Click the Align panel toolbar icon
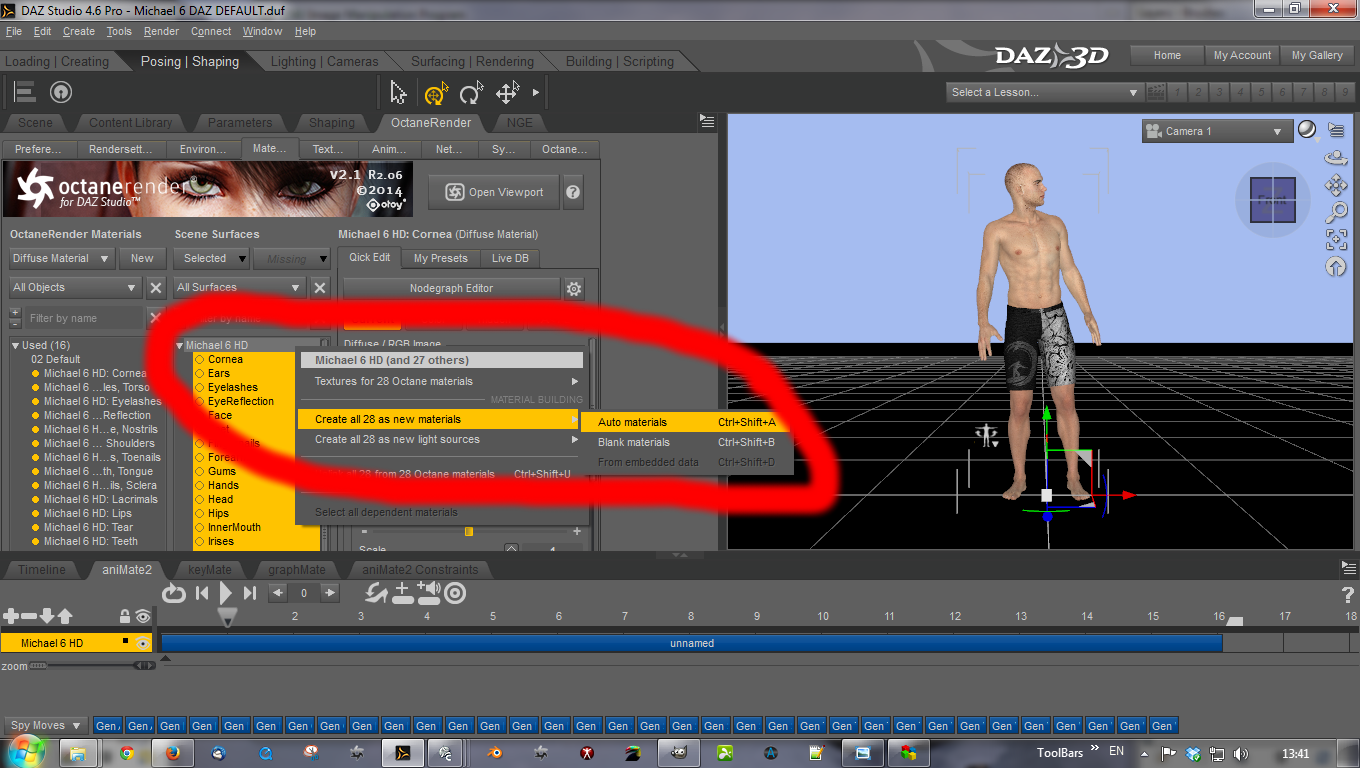The image size is (1360, 768). tap(25, 93)
